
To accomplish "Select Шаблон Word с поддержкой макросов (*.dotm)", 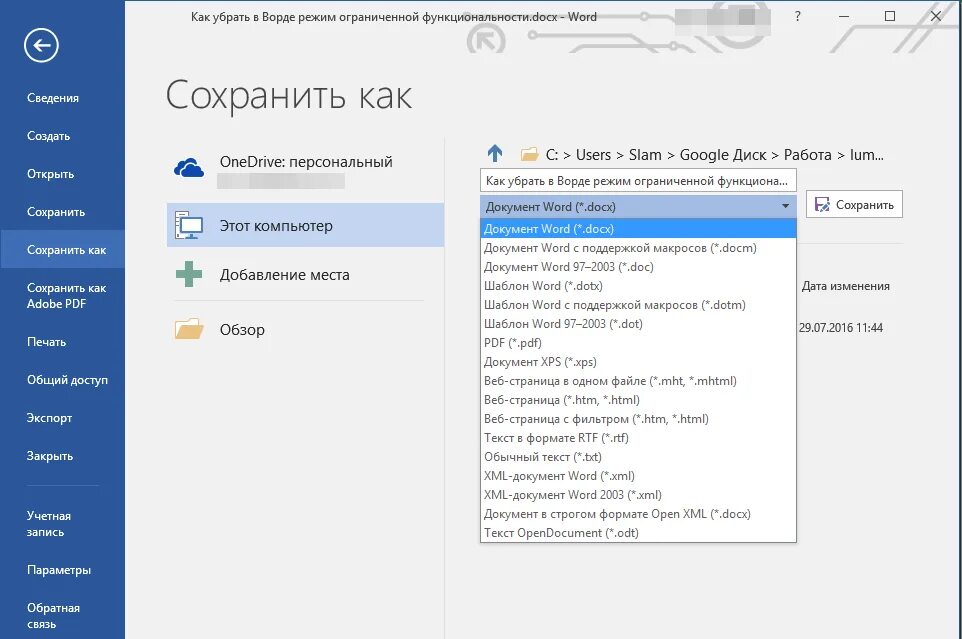I will (638, 305).
